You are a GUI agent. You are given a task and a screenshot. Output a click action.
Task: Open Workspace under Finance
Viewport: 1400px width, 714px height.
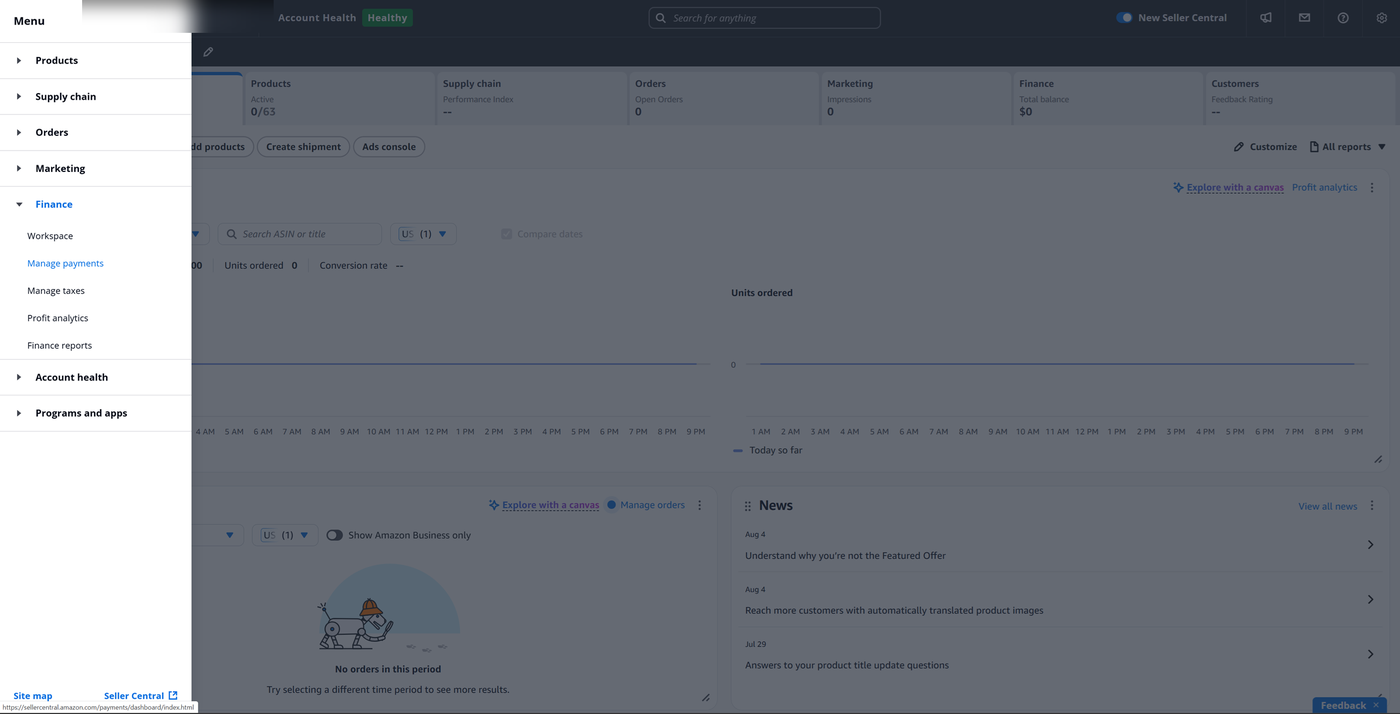pyautogui.click(x=50, y=236)
